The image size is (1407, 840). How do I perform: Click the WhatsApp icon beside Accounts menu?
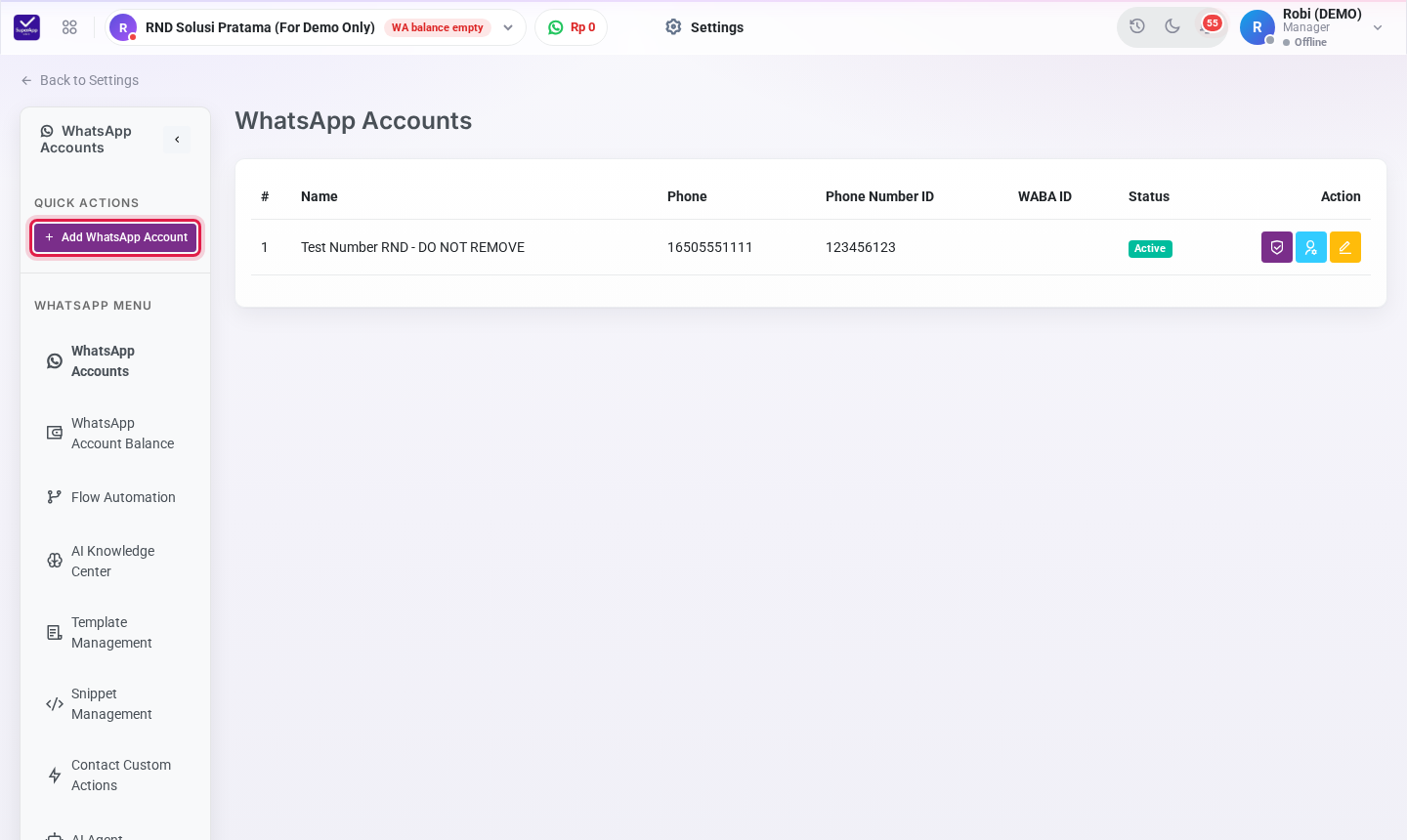pyautogui.click(x=55, y=361)
